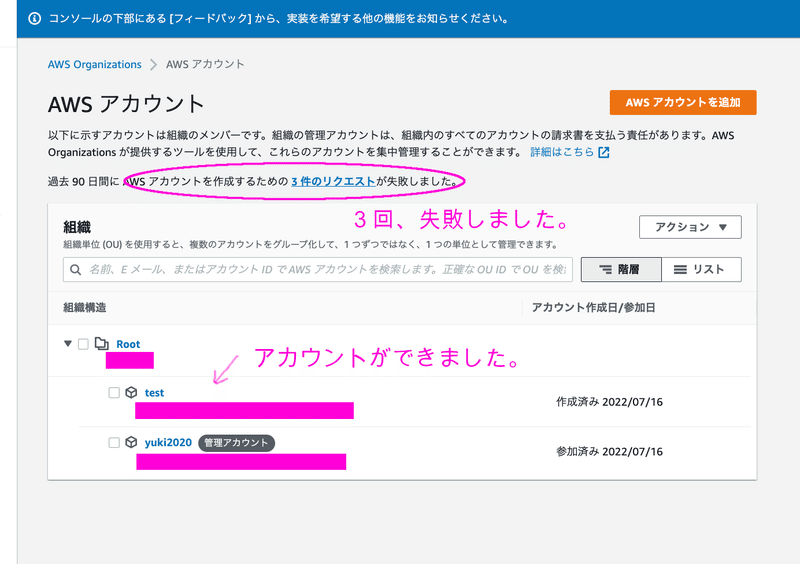800x564 pixels.
Task: Open the 詳細はこちら link
Action: tap(562, 152)
